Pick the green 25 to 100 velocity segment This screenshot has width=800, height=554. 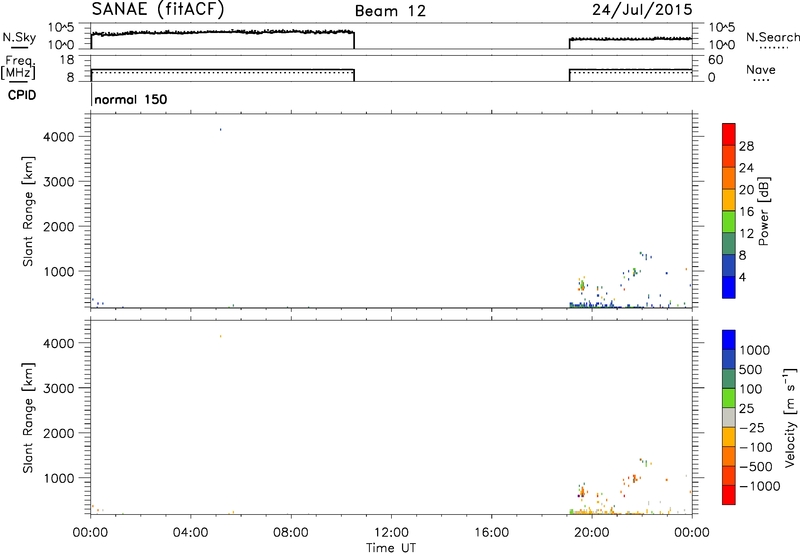[729, 398]
